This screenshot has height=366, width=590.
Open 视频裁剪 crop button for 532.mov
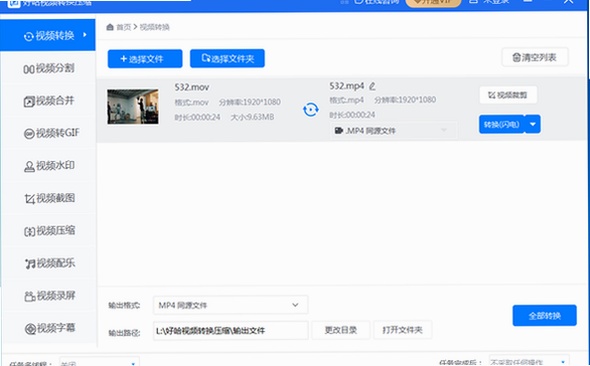click(508, 95)
